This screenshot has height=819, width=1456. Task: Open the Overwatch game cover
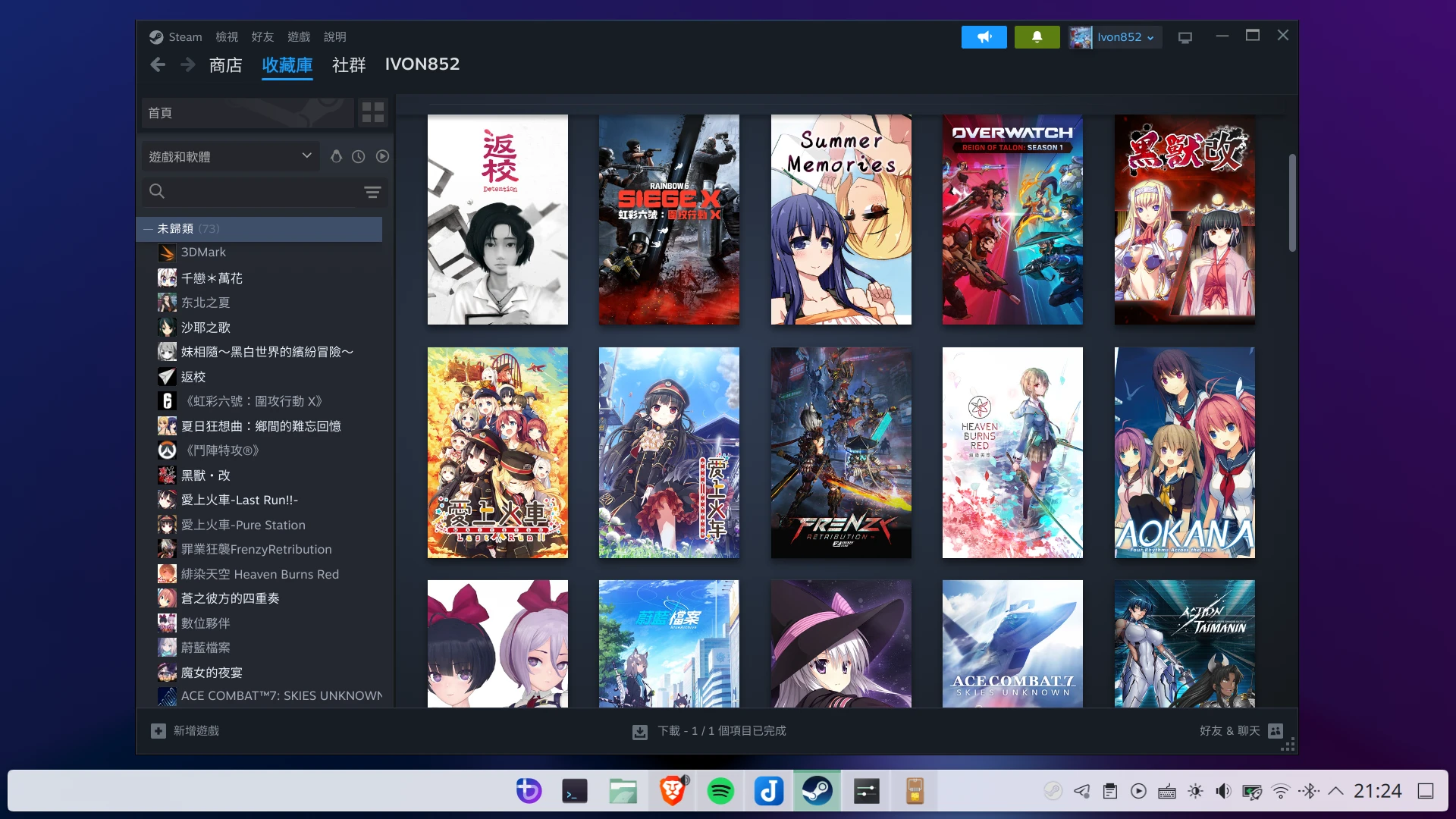[1012, 220]
